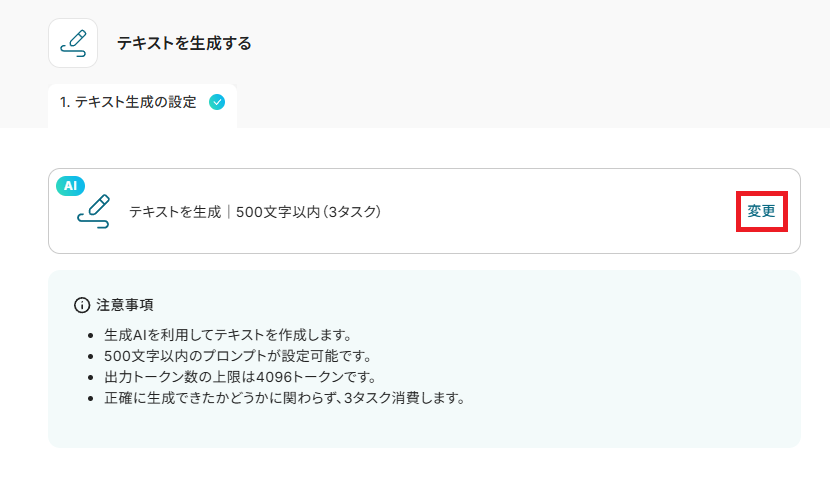The image size is (830, 477).
Task: Click the note about 3タスク消費します
Action: point(285,398)
